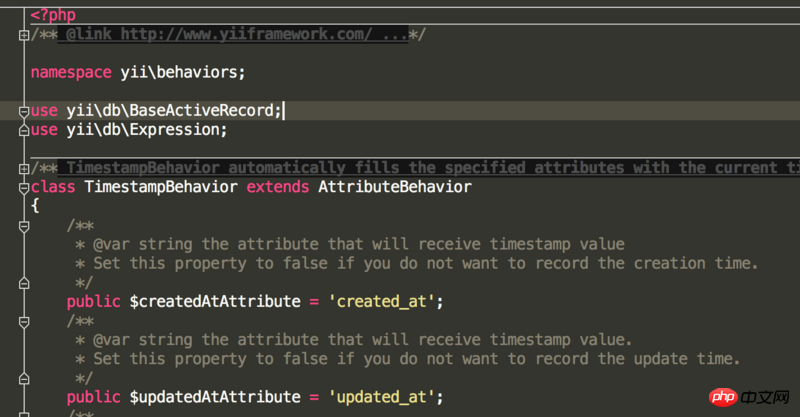This screenshot has width=800, height=417.
Task: Expand the folded @link doc comment
Action: [x=24, y=35]
